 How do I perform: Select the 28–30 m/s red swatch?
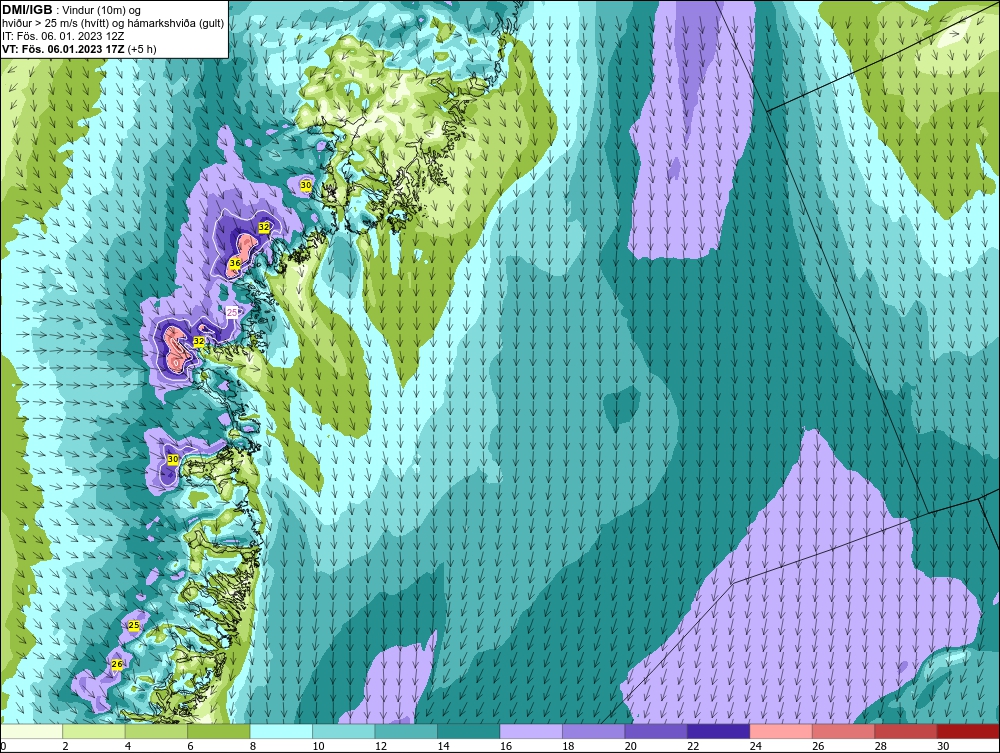[906, 731]
